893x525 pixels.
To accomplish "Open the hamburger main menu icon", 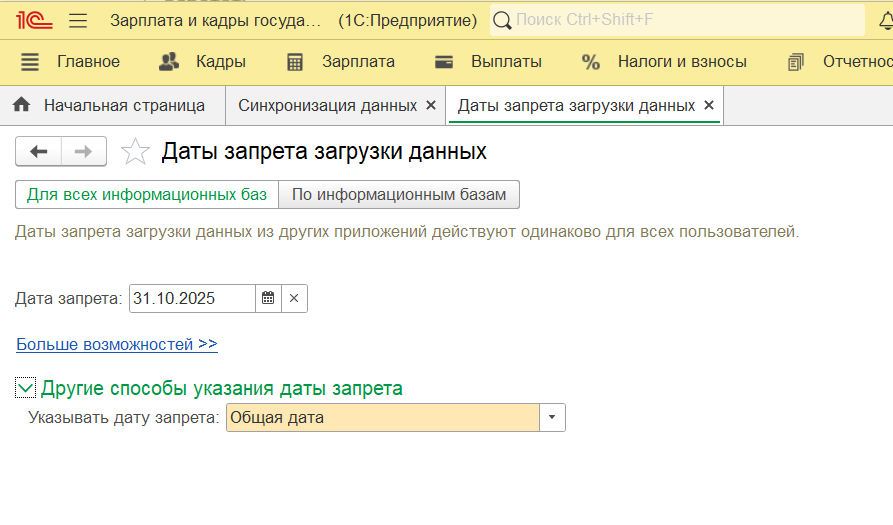I will point(78,20).
